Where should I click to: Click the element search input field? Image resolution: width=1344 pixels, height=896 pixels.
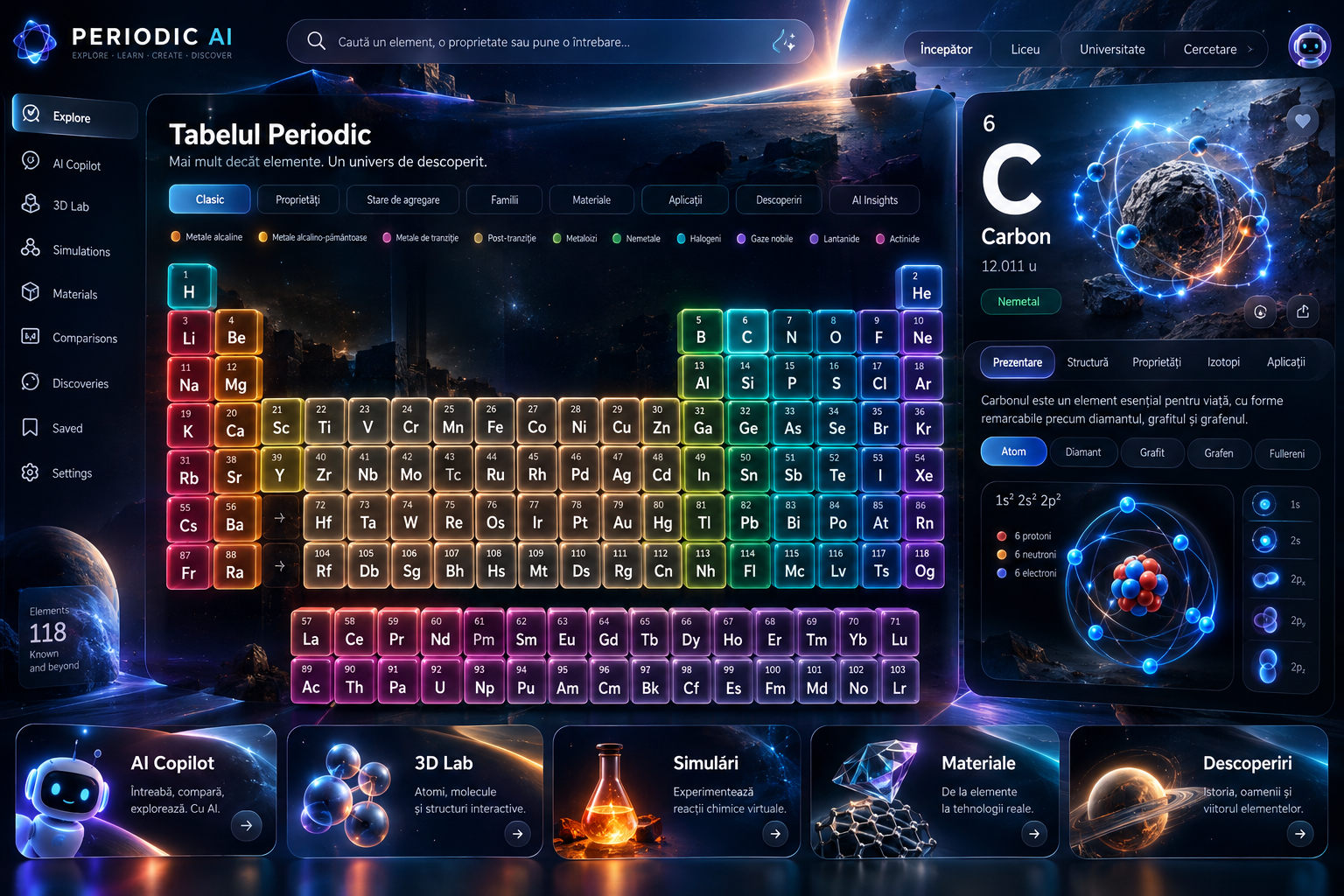coord(550,41)
